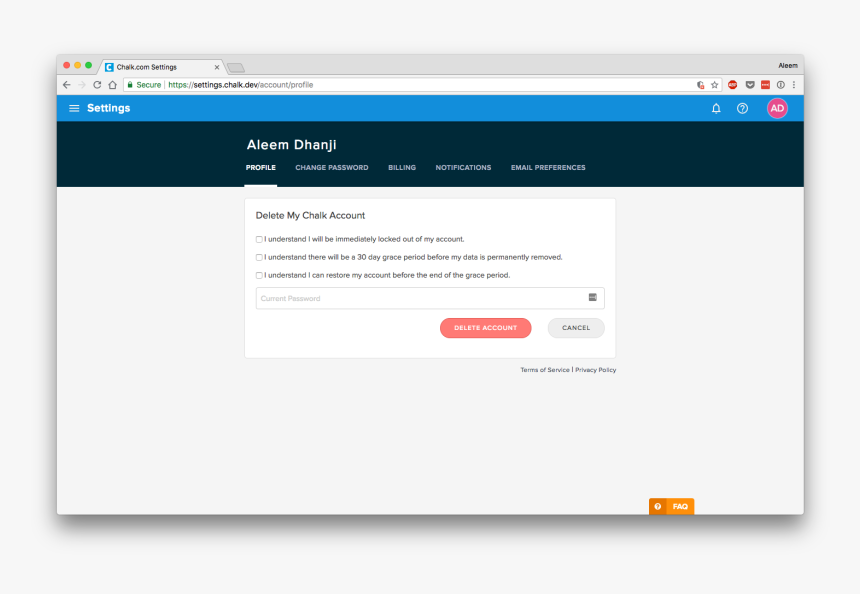Screen dimensions: 860x594
Task: Go back with the browser back arrow
Action: (x=66, y=85)
